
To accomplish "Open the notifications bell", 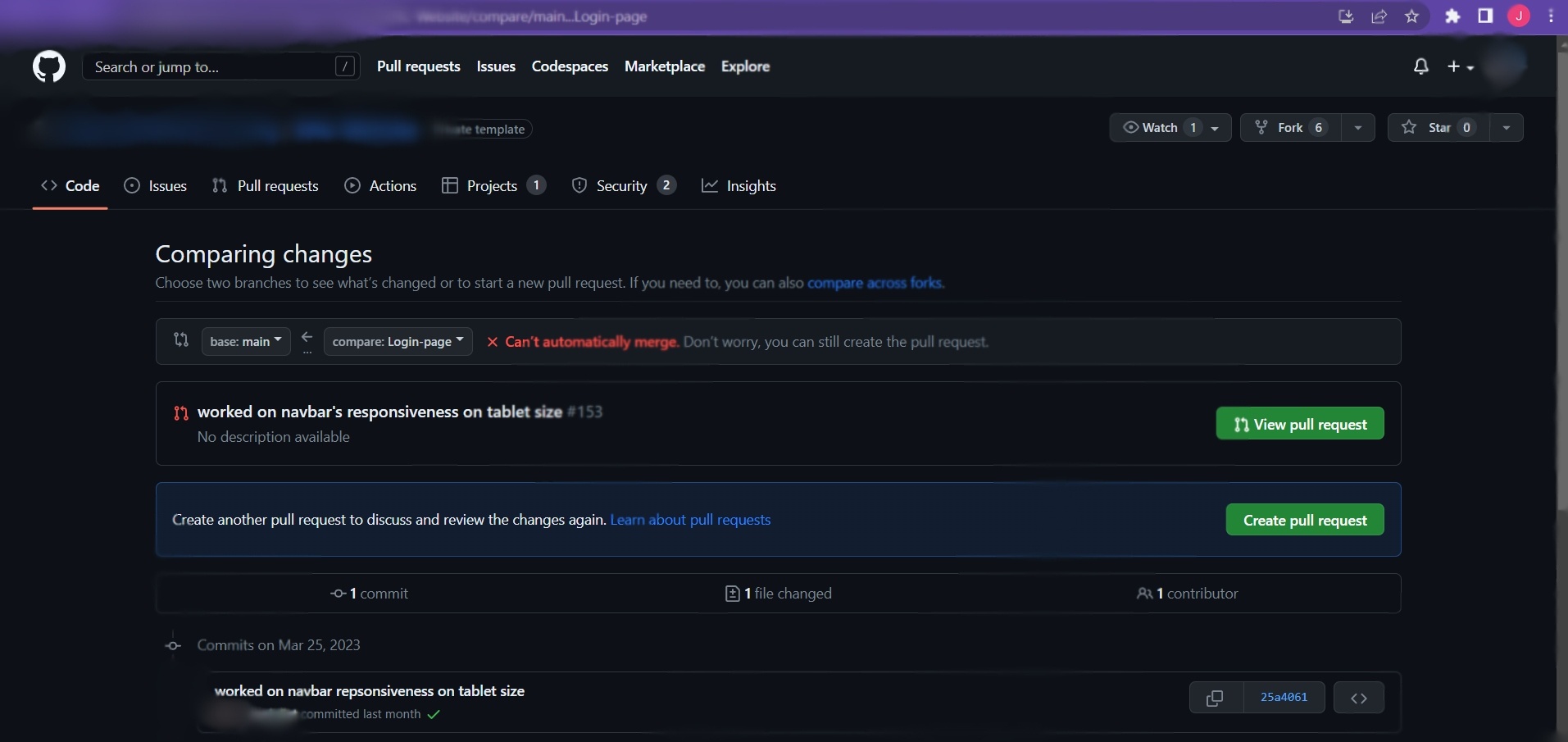I will (1420, 66).
